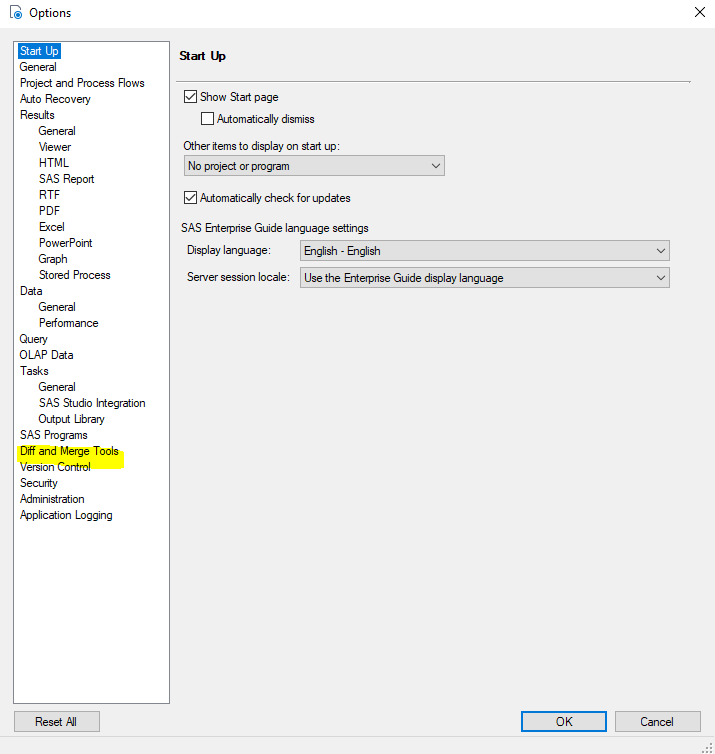Toggle the Show Start page checkbox

(x=191, y=97)
